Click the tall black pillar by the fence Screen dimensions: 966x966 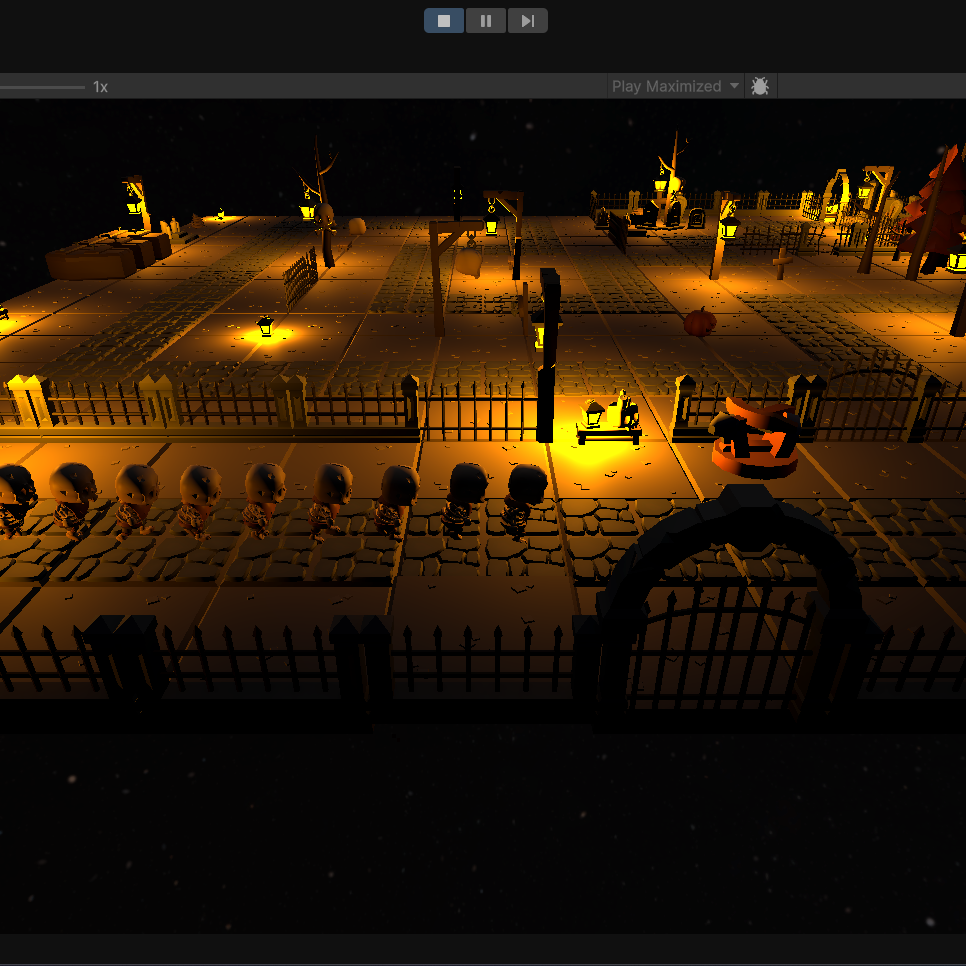tap(547, 355)
